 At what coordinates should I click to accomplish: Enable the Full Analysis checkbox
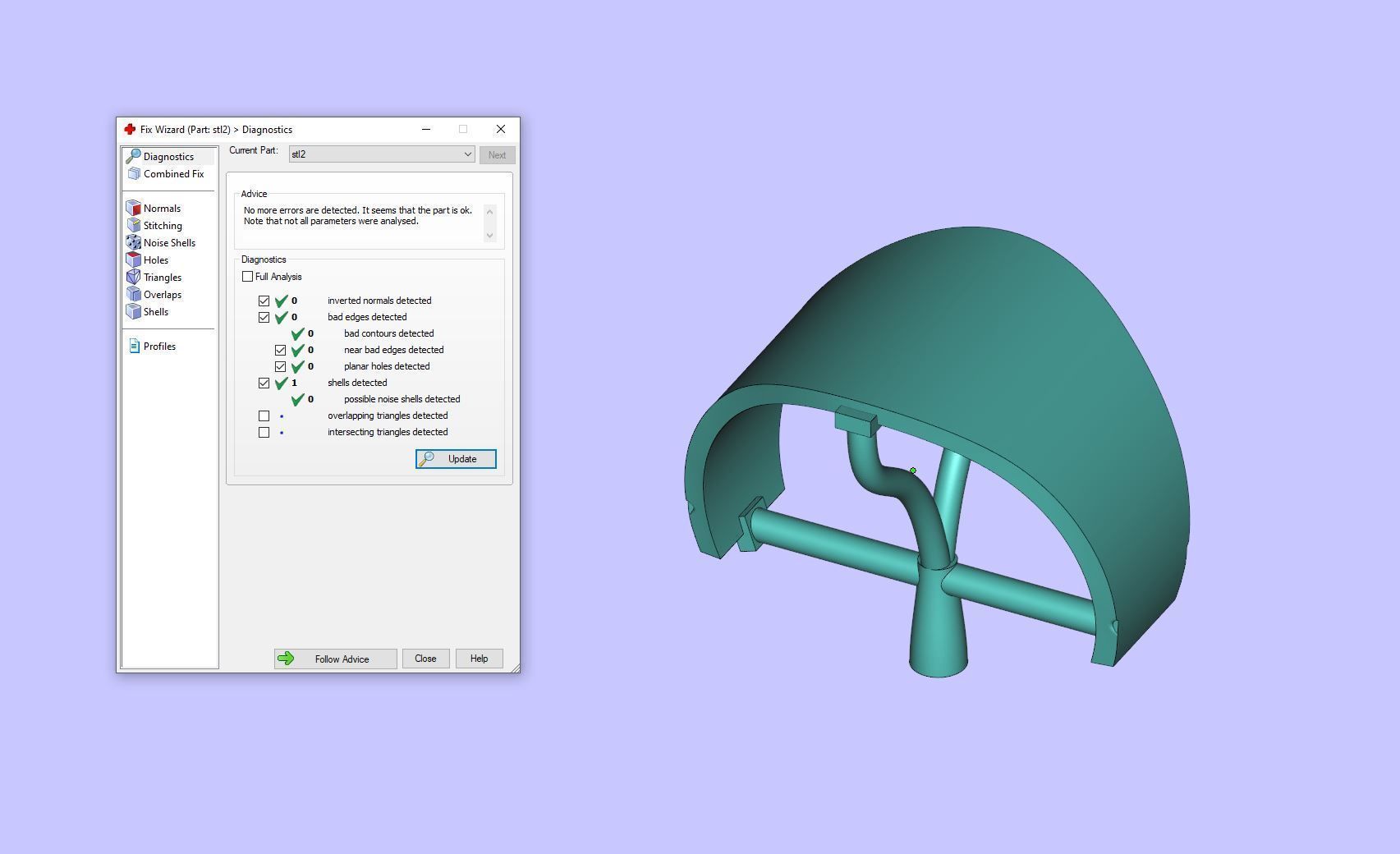tap(248, 277)
